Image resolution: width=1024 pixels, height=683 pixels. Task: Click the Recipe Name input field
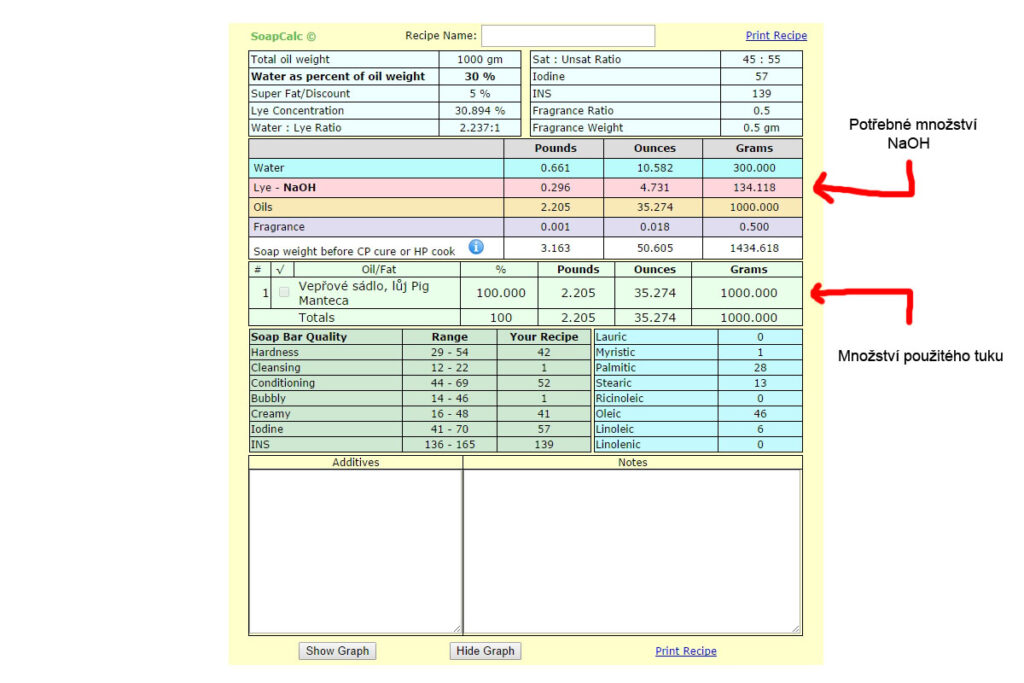coord(568,36)
